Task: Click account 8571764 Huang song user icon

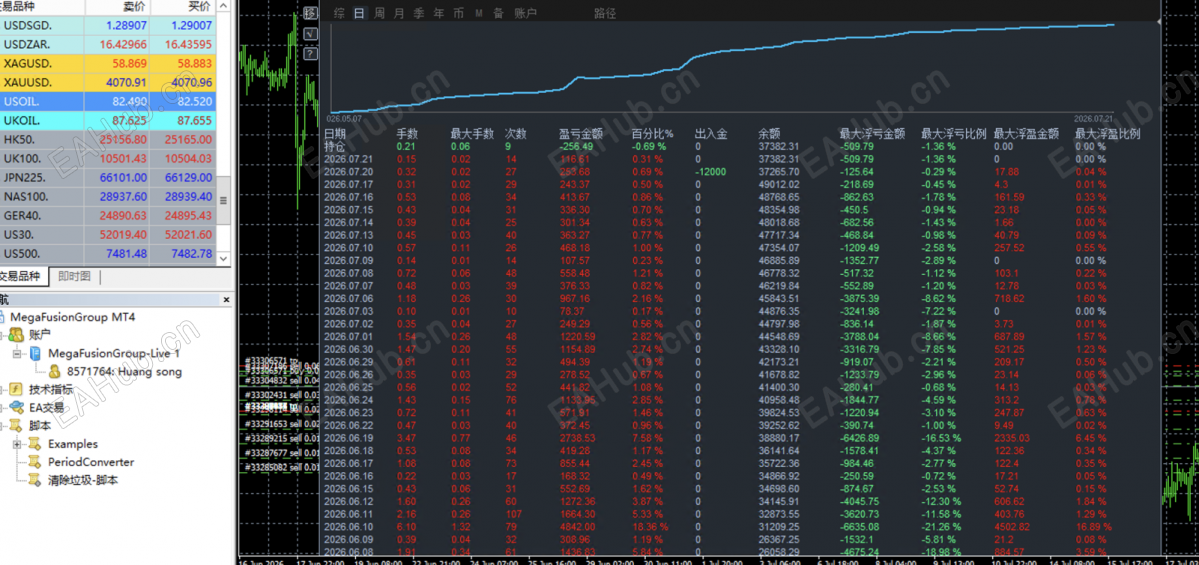Action: pos(54,372)
